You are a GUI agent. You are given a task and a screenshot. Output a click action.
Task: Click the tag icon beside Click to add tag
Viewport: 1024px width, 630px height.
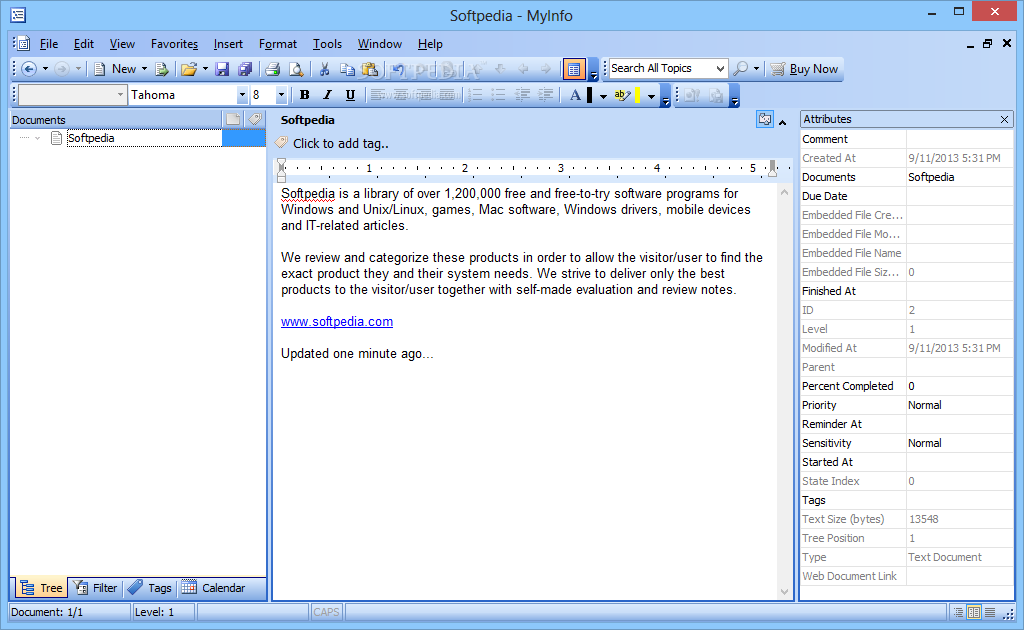click(x=282, y=142)
